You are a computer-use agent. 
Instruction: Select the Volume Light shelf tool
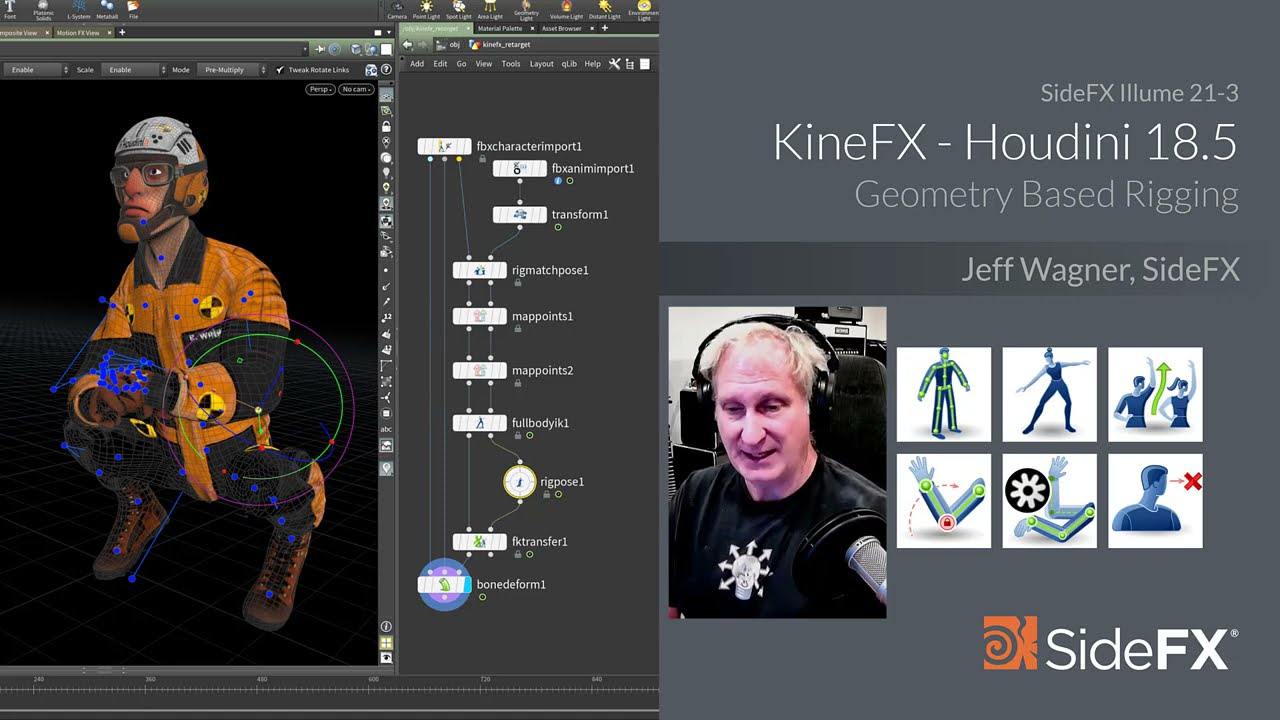pyautogui.click(x=566, y=9)
